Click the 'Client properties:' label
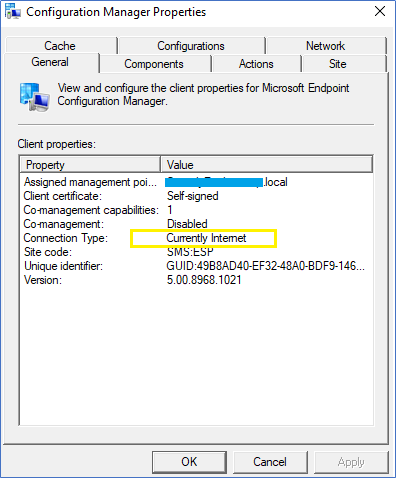The width and height of the screenshot is (396, 478). [57, 144]
